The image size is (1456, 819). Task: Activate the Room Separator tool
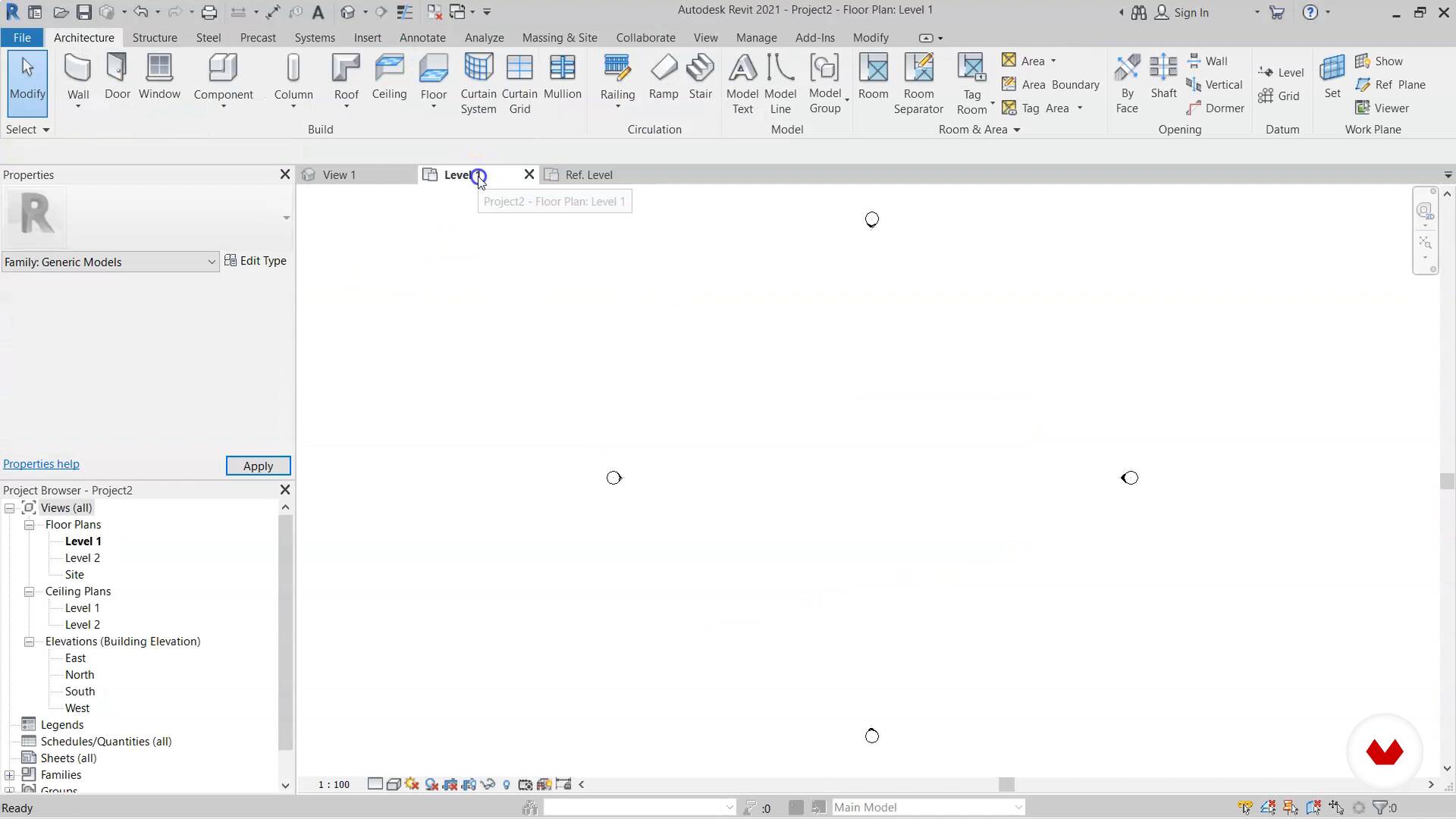pyautogui.click(x=918, y=83)
